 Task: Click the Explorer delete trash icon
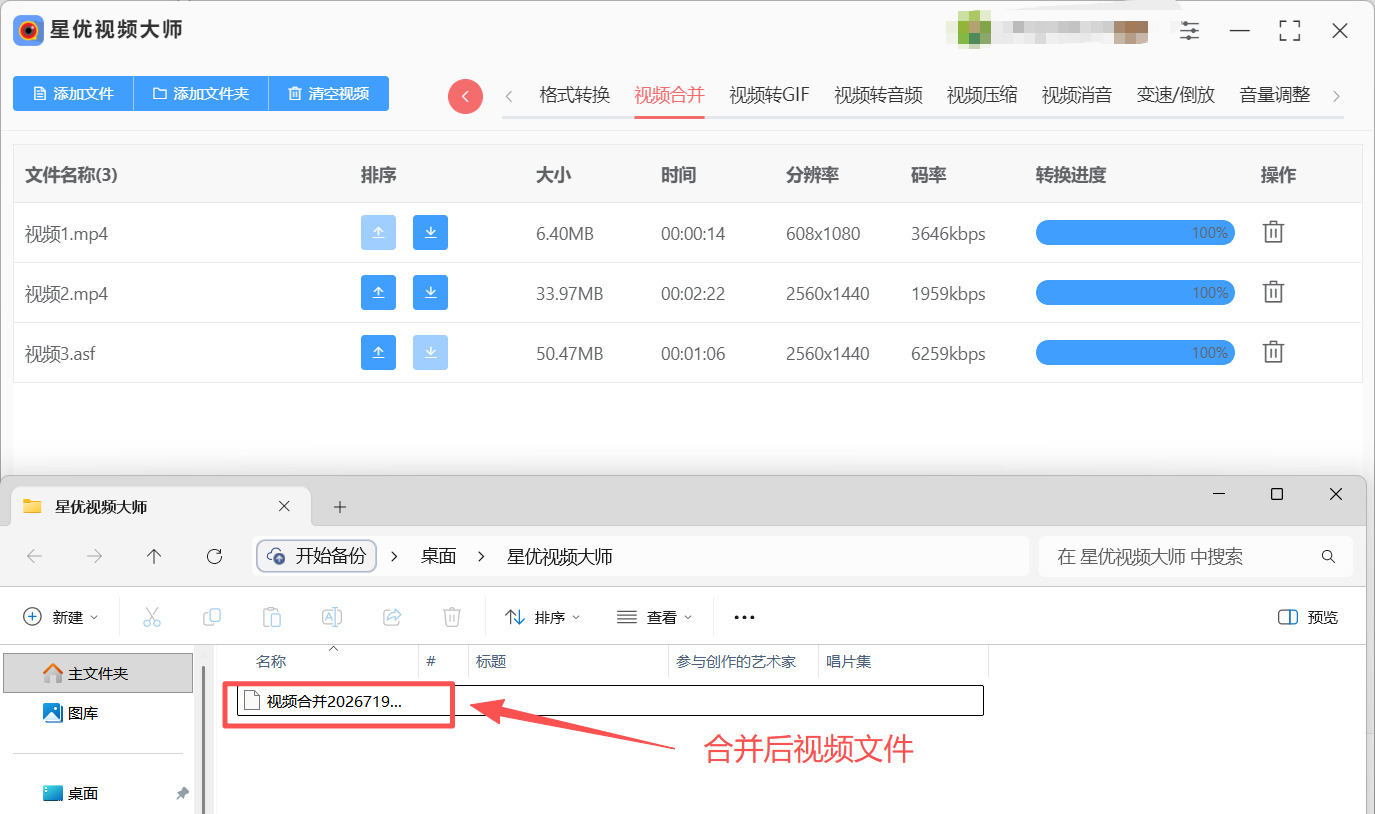(x=452, y=617)
